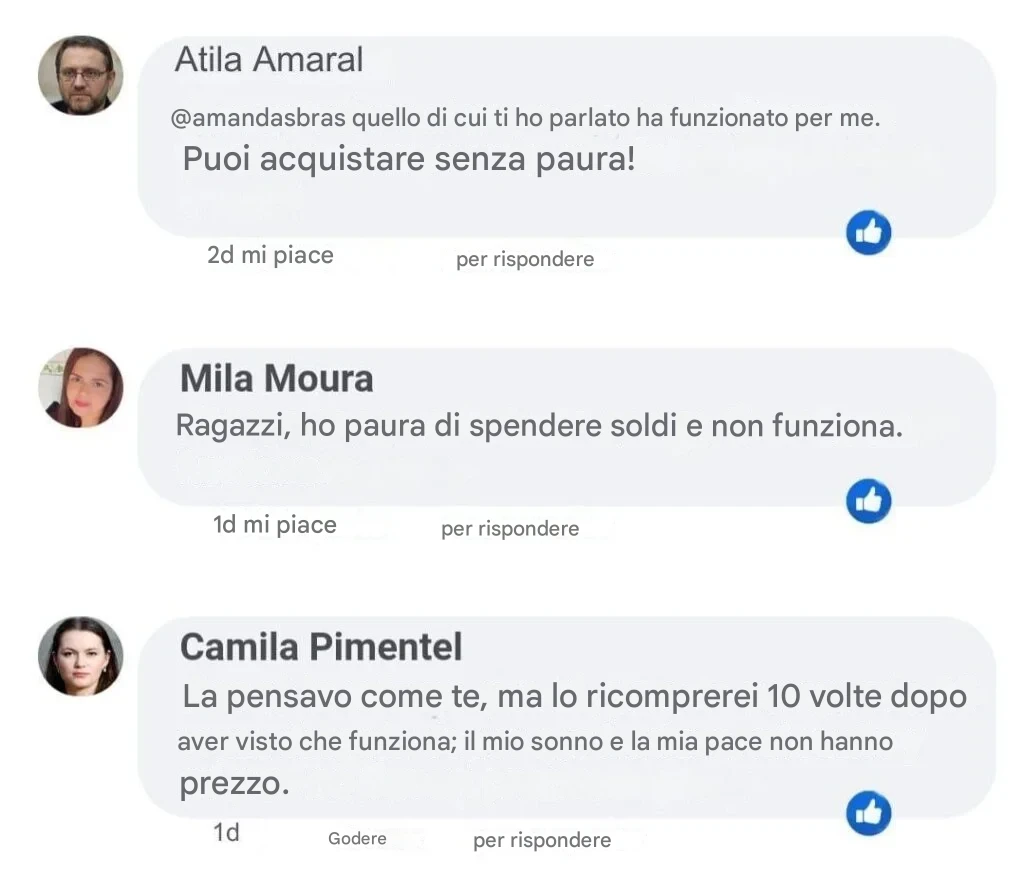Click the '1d' timestamp under Mila Moura's comment
The width and height of the screenshot is (1024, 895).
tap(225, 524)
